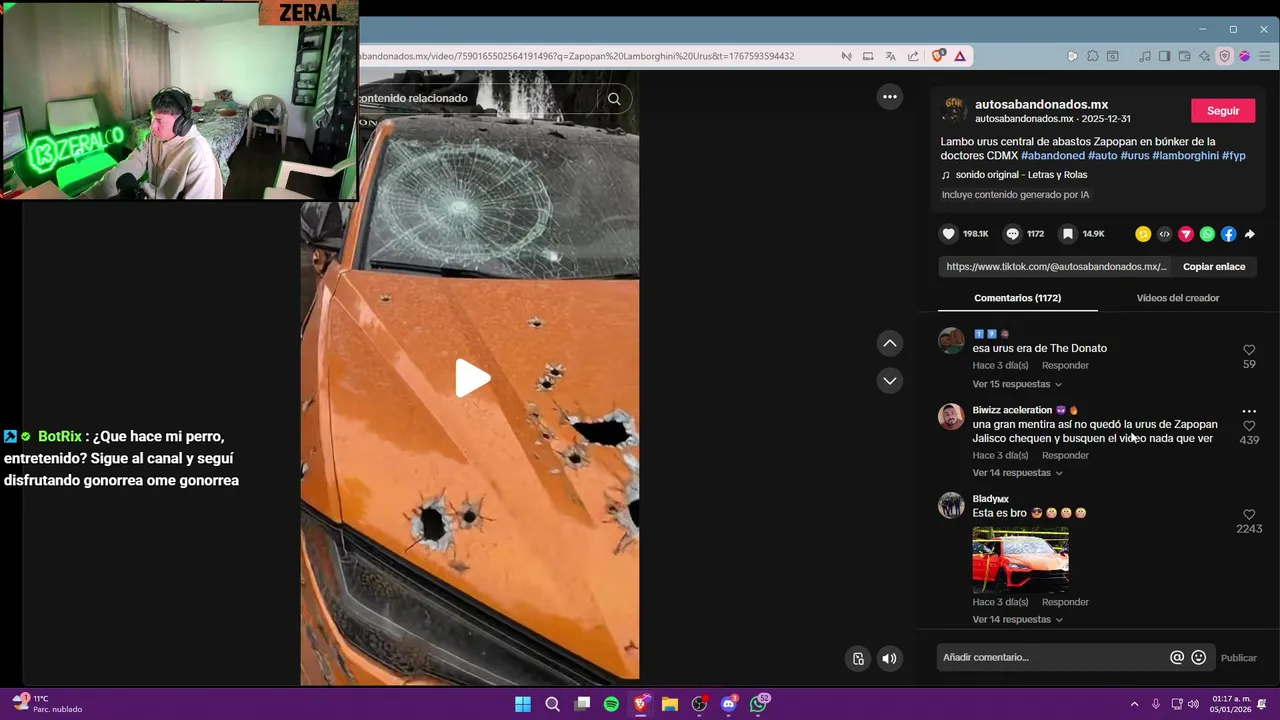Open WhatsApp from the taskbar
The image size is (1280, 720).
pyautogui.click(x=759, y=704)
